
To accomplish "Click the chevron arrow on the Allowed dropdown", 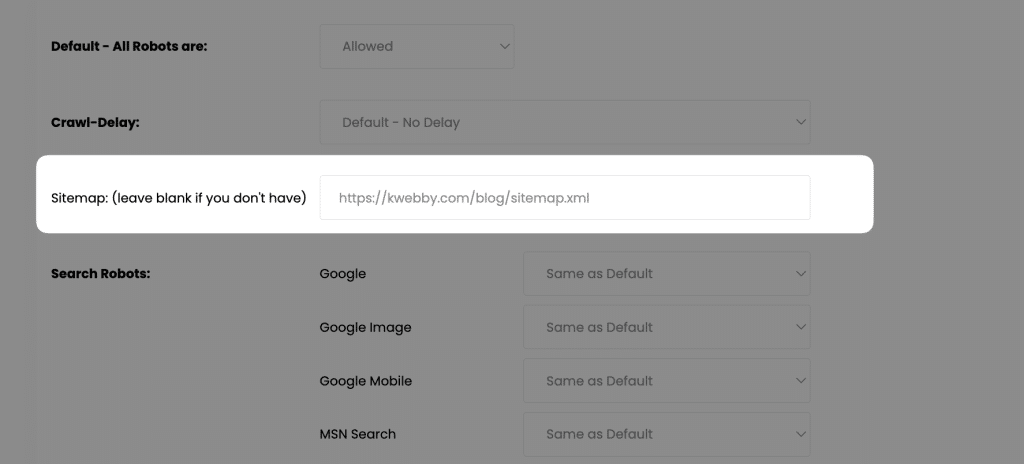I will (503, 46).
